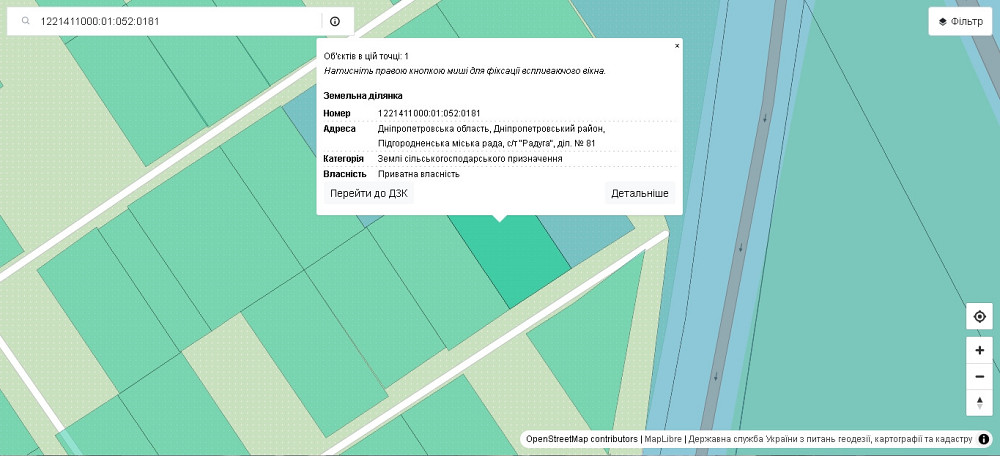
Task: Focus the cadastral number search field
Action: [175, 21]
